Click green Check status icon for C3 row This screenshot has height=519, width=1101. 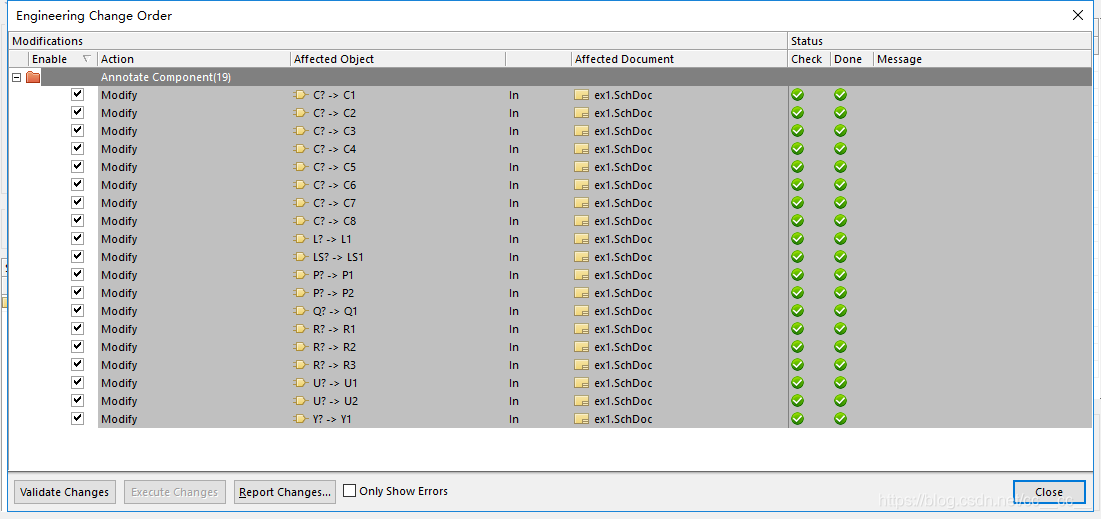(797, 131)
